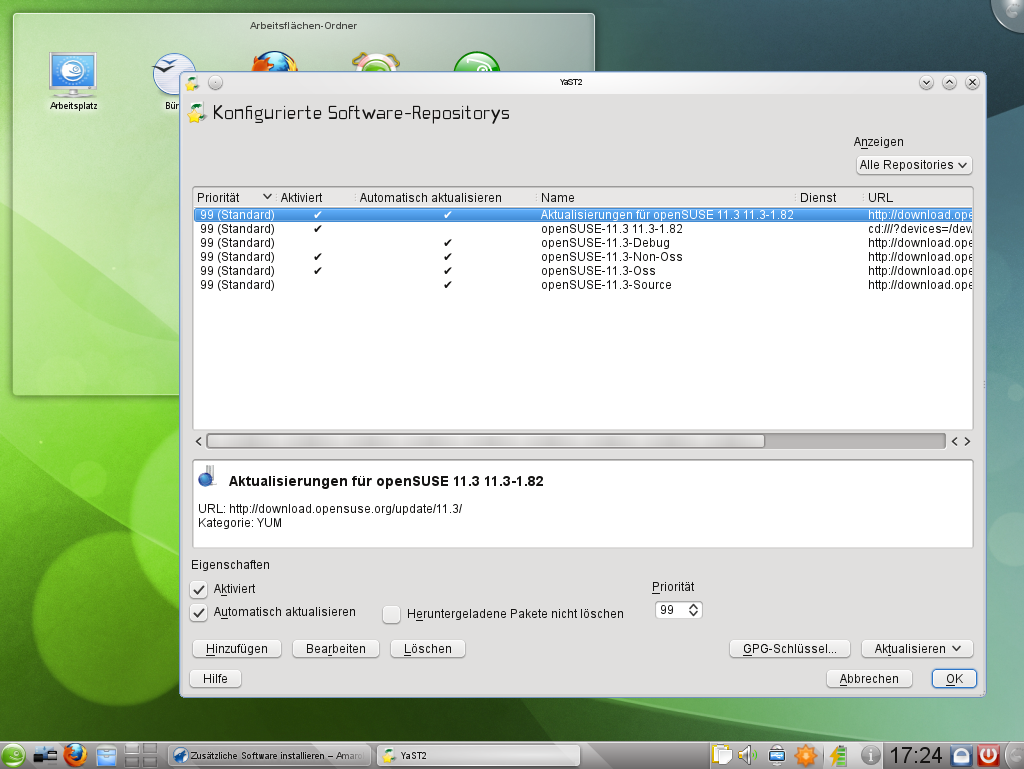The image size is (1024, 769).
Task: Select the openSUSE-11.3-Non-Oss repository row
Action: (x=611, y=257)
